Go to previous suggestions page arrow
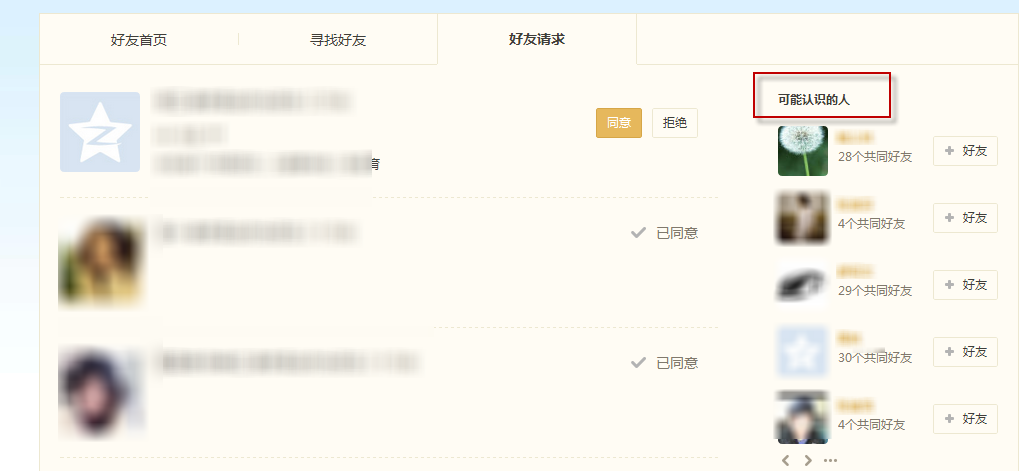Viewport: 1019px width, 471px height. pyautogui.click(x=786, y=461)
